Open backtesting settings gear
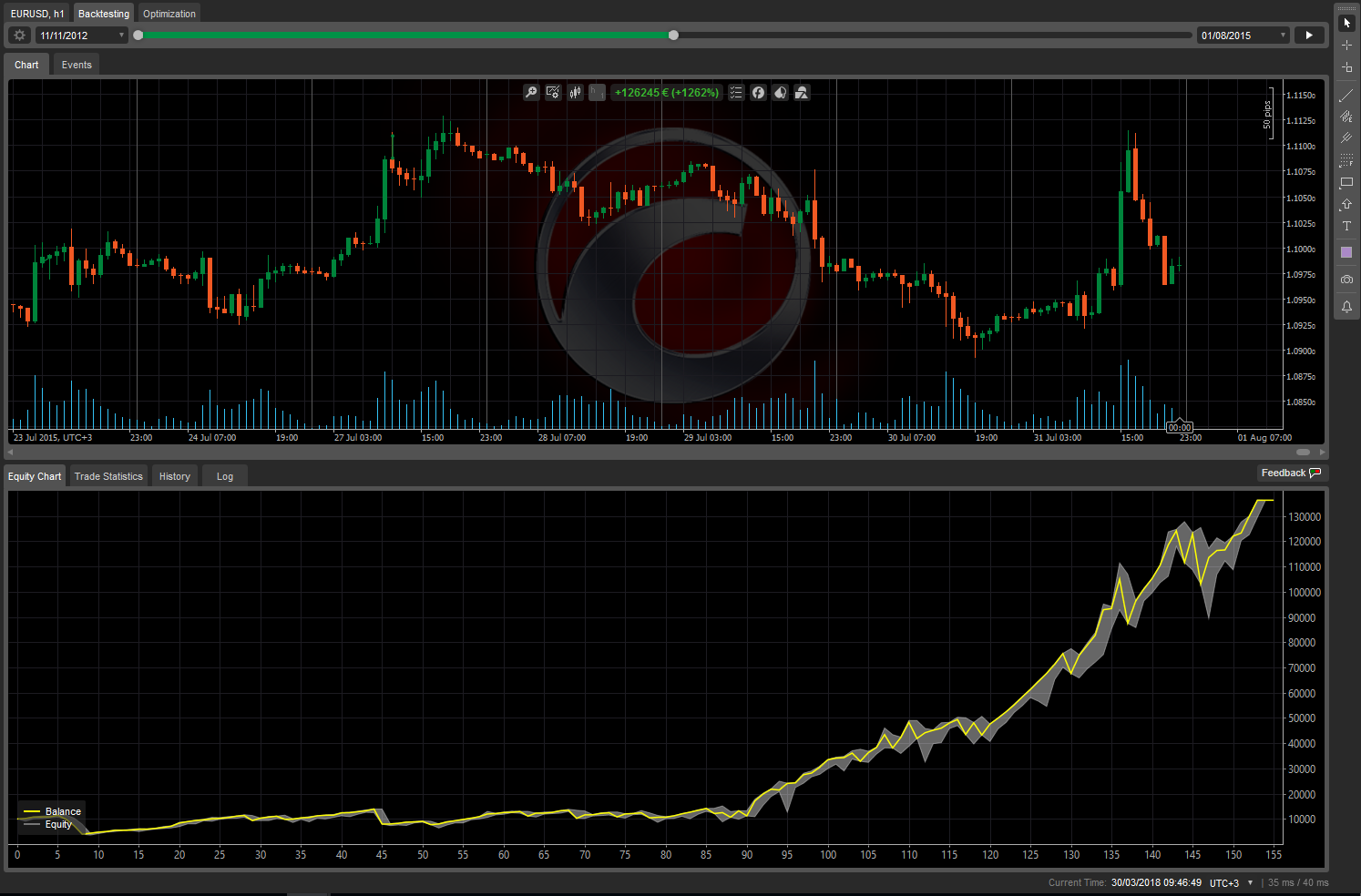Image resolution: width=1361 pixels, height=896 pixels. [x=19, y=36]
